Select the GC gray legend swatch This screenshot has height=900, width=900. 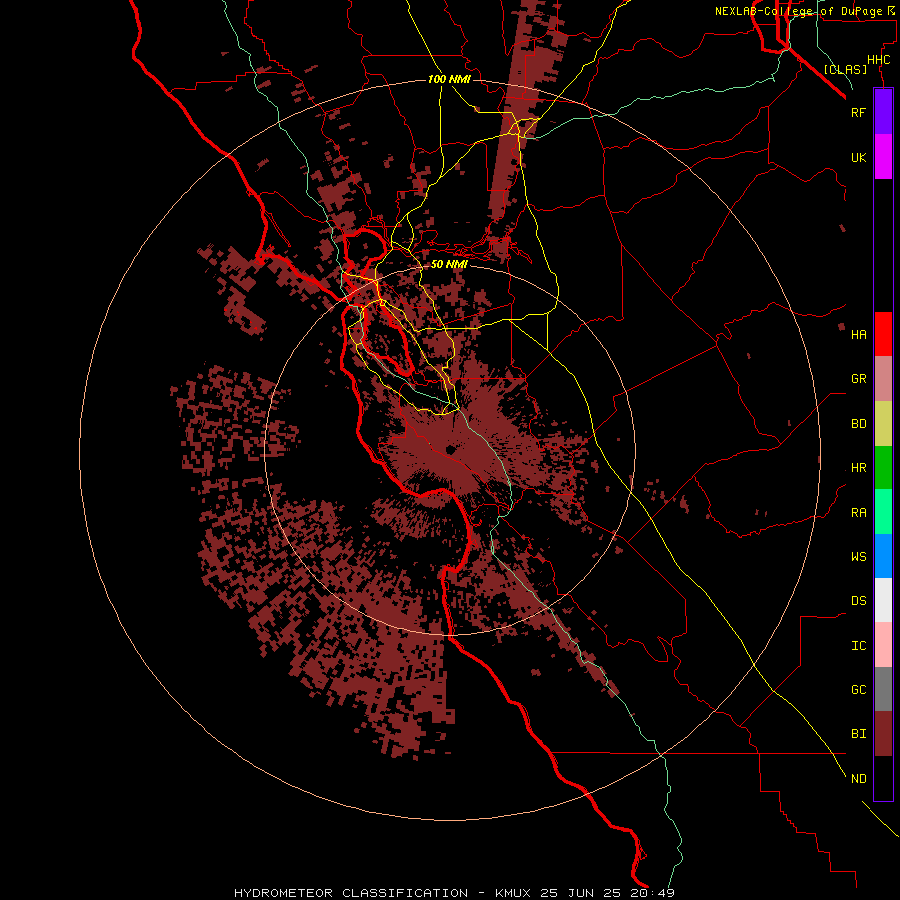tap(883, 689)
